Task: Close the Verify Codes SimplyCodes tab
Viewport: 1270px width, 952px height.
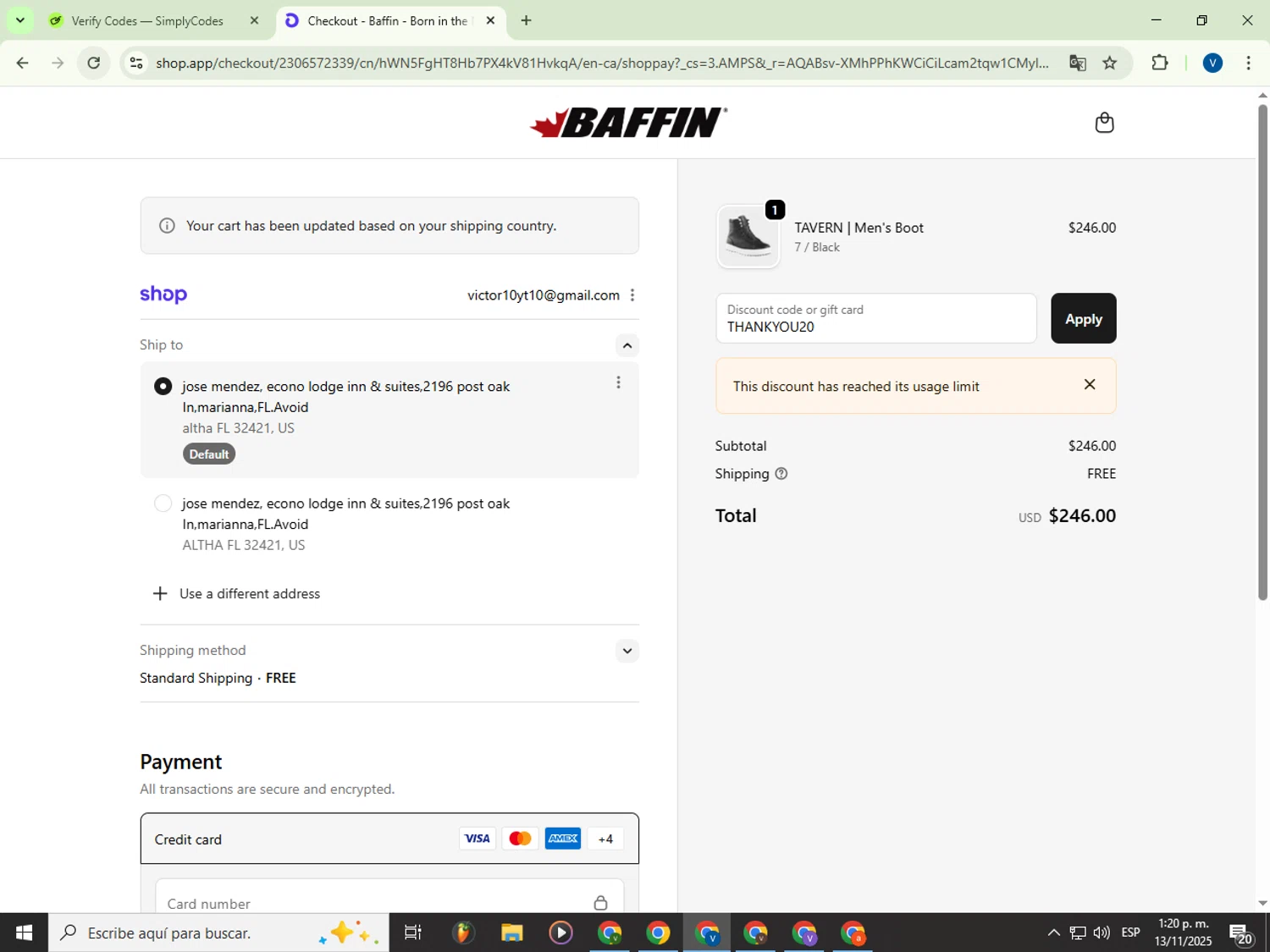Action: point(254,20)
